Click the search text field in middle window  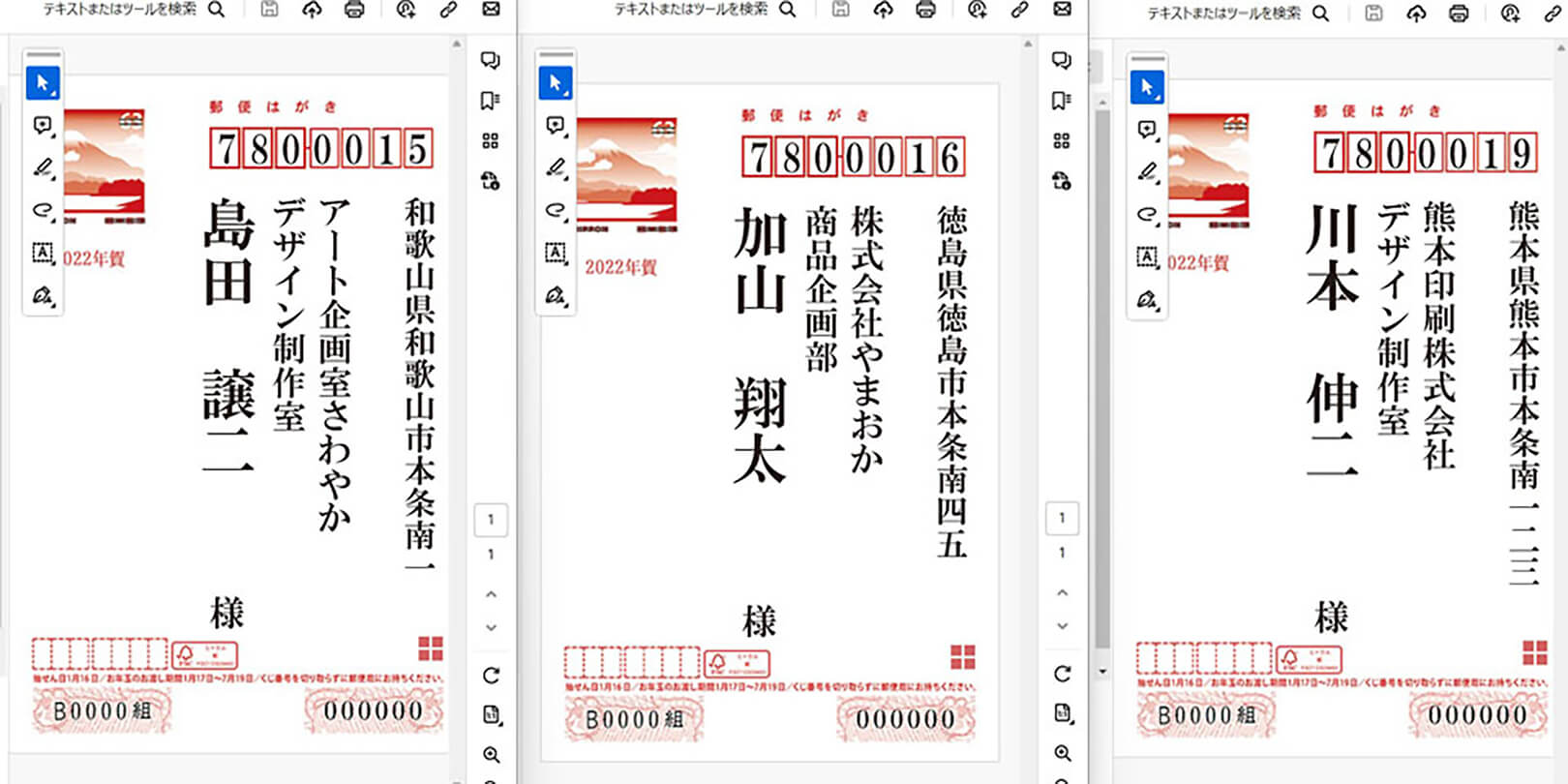[691, 10]
